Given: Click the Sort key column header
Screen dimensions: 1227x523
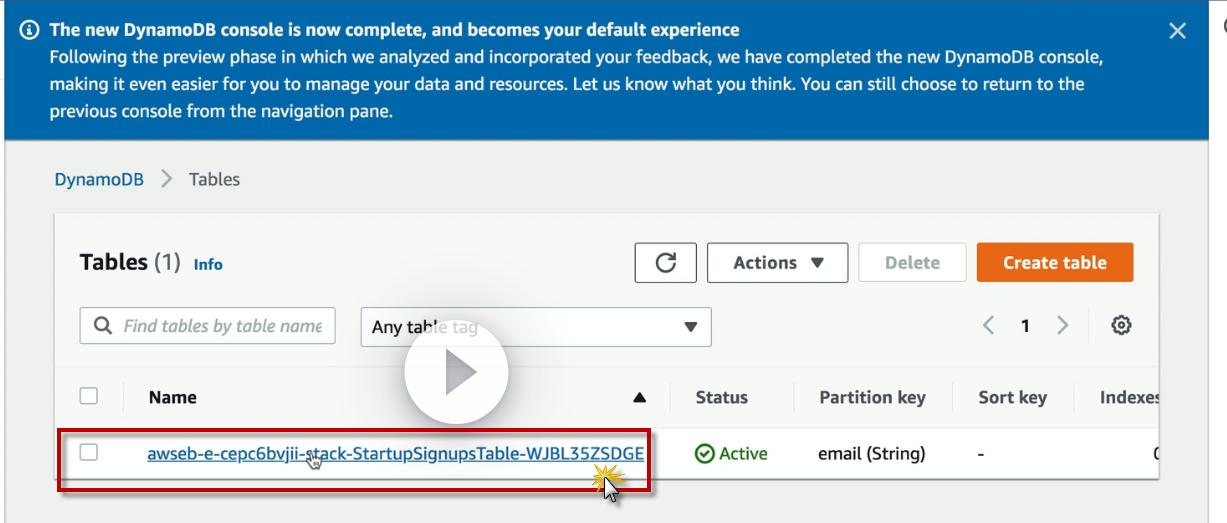Looking at the screenshot, I should tap(1012, 397).
